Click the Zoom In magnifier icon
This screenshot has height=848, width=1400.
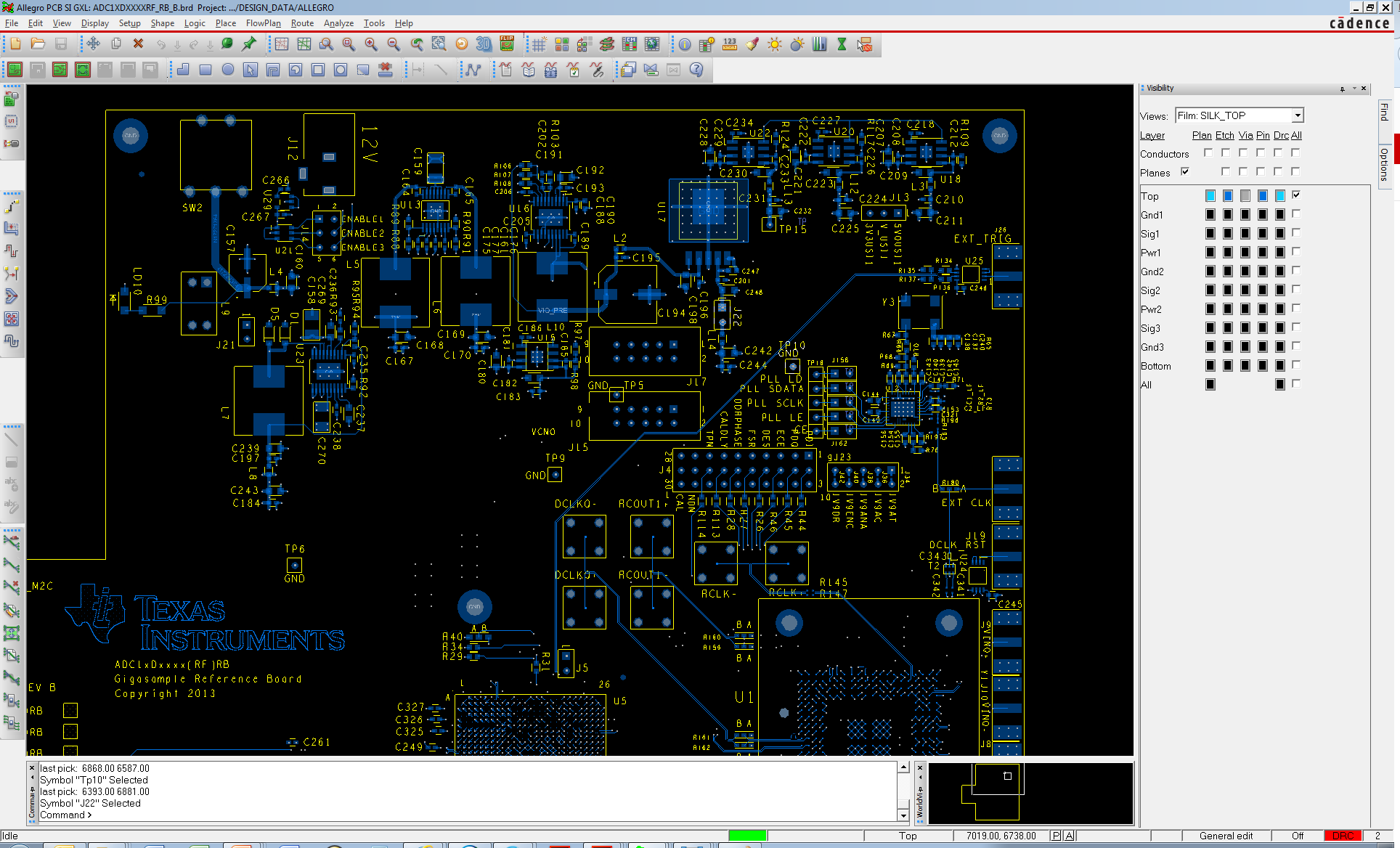(x=371, y=44)
